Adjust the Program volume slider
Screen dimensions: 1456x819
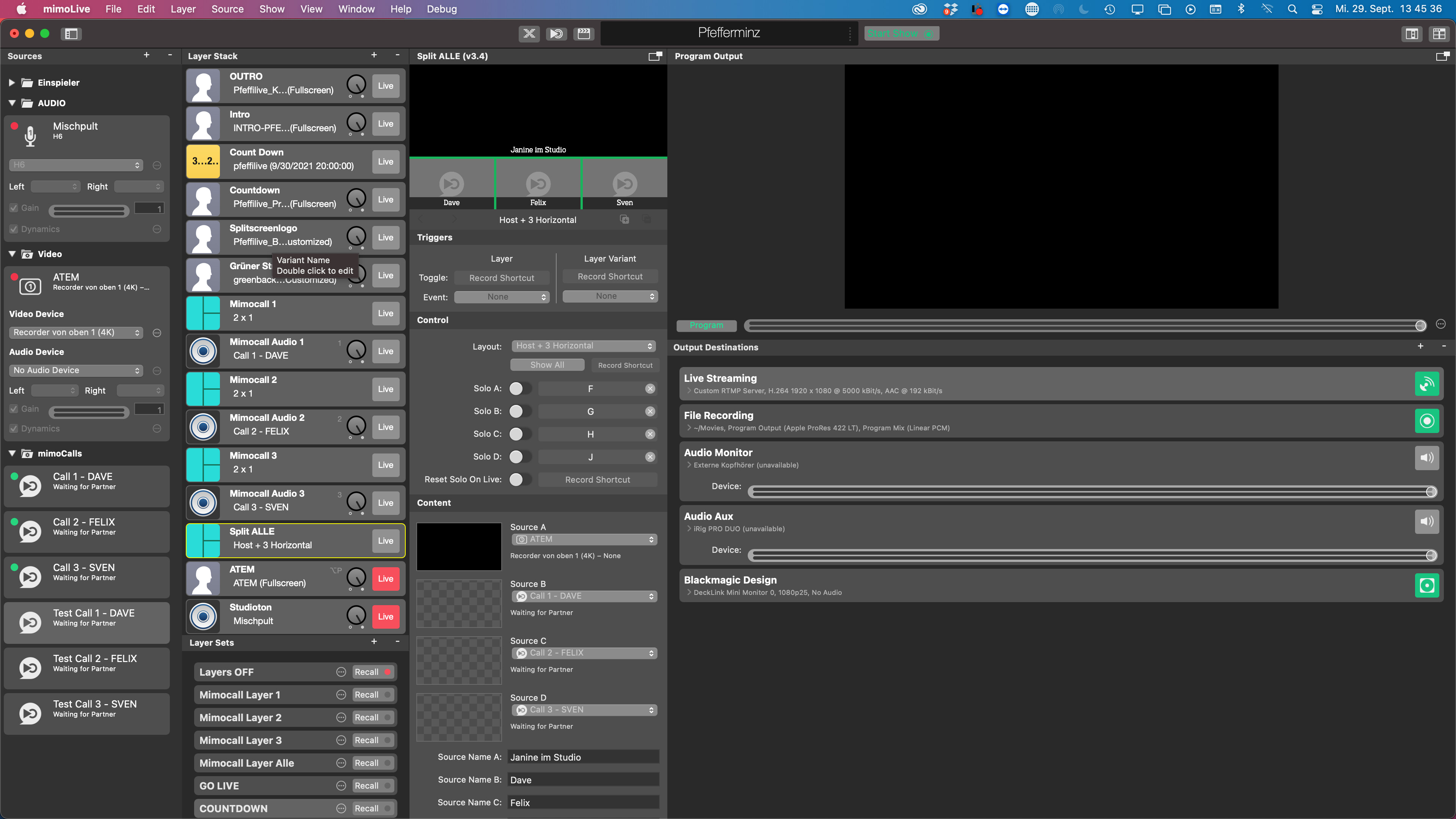tap(1085, 325)
